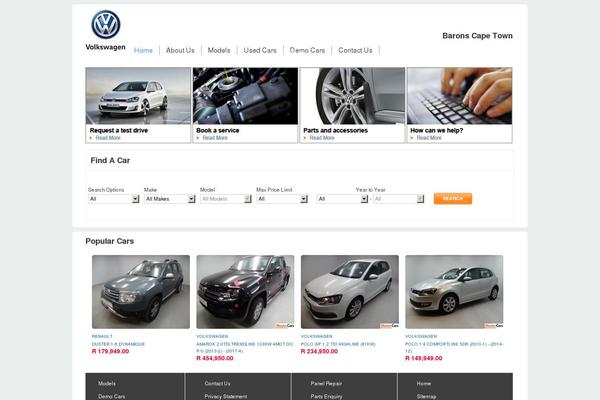Click the Parts and accessories wheel image
The width and height of the screenshot is (600, 400).
pyautogui.click(x=352, y=96)
